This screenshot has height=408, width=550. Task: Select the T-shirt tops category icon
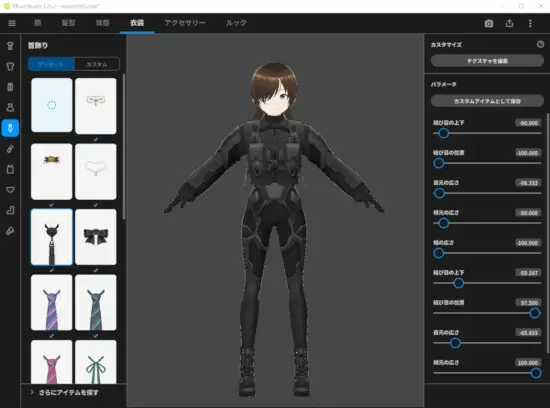[10, 66]
